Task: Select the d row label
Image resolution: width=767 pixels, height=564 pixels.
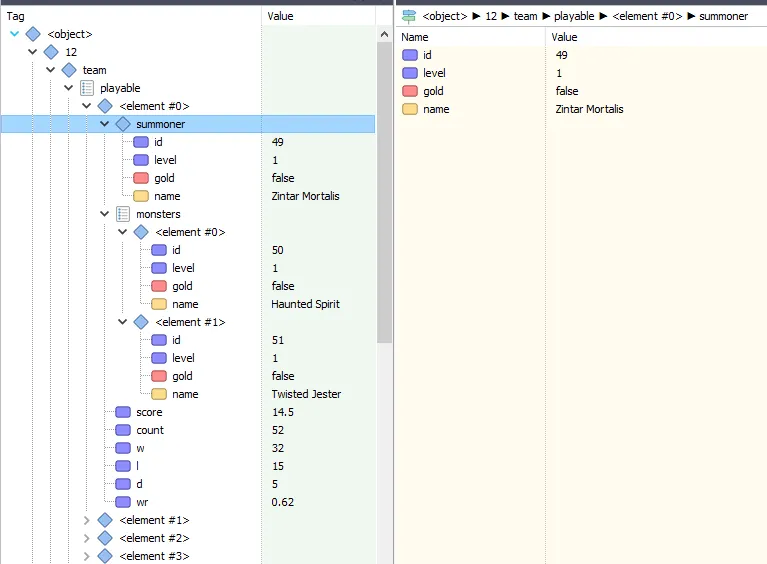Action: click(x=139, y=484)
